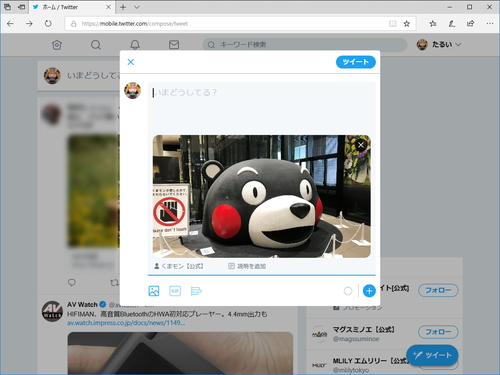
Task: Close the ホーム / Twitter tab
Action: pyautogui.click(x=108, y=7)
